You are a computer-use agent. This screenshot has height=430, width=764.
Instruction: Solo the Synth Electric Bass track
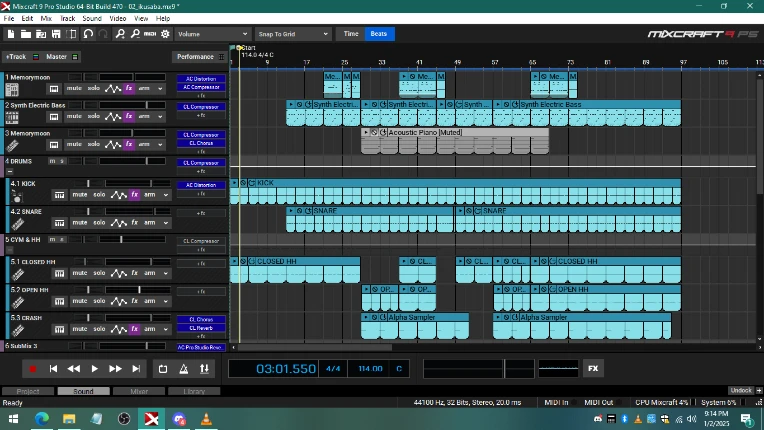click(94, 116)
